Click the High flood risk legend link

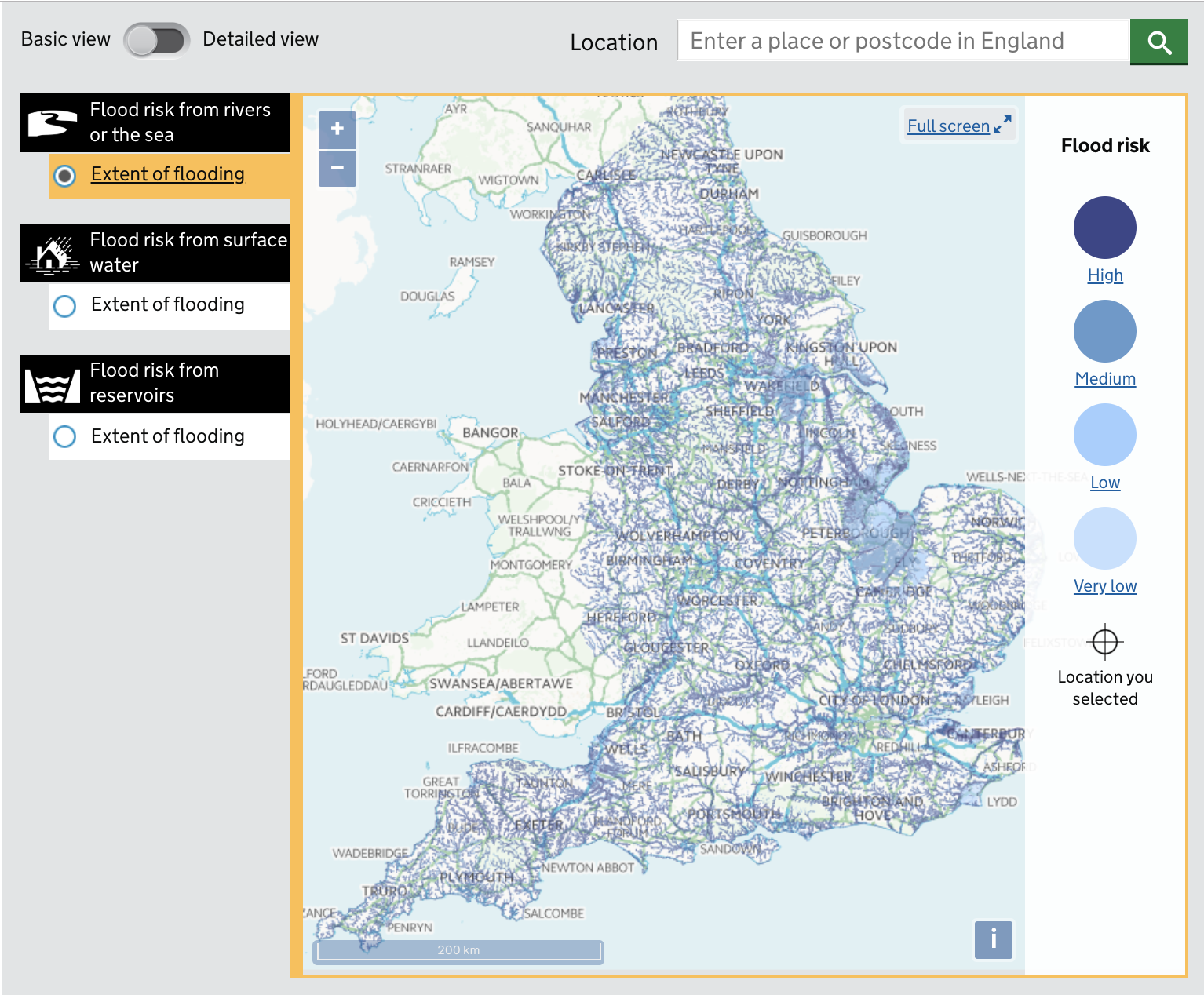[1105, 275]
